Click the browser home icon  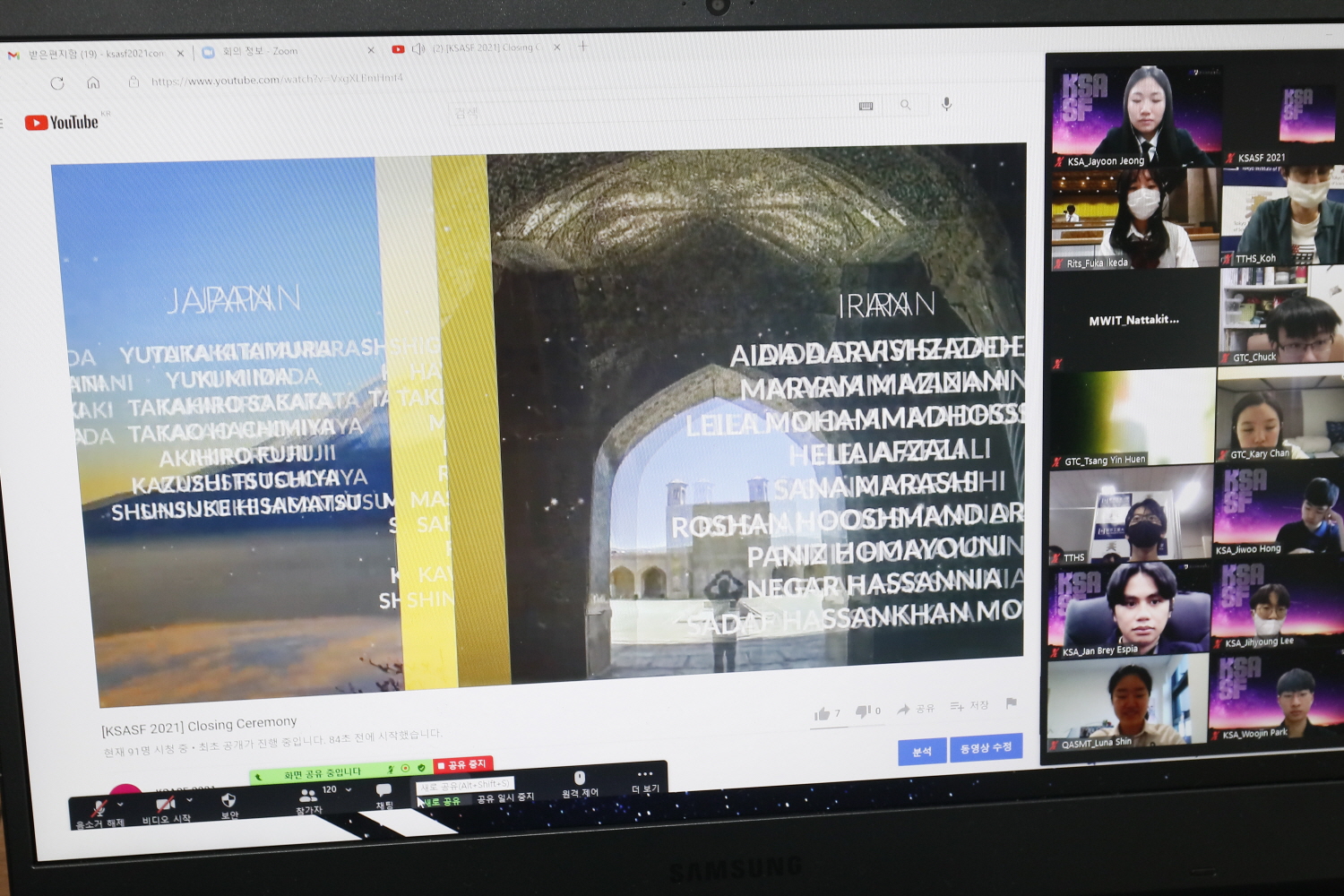[93, 82]
